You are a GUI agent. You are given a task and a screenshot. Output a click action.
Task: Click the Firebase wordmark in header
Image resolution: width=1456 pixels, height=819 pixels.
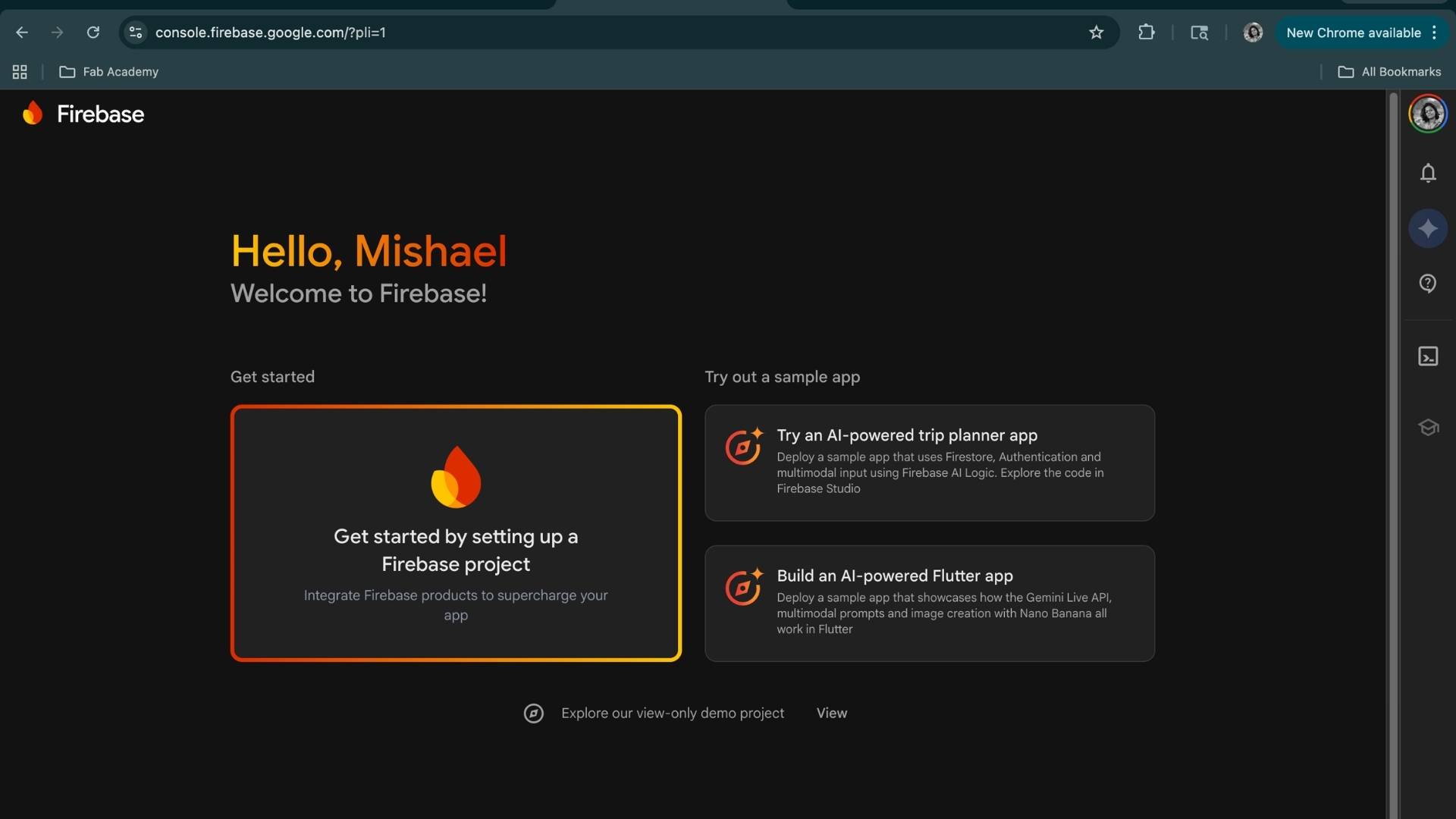pos(100,114)
